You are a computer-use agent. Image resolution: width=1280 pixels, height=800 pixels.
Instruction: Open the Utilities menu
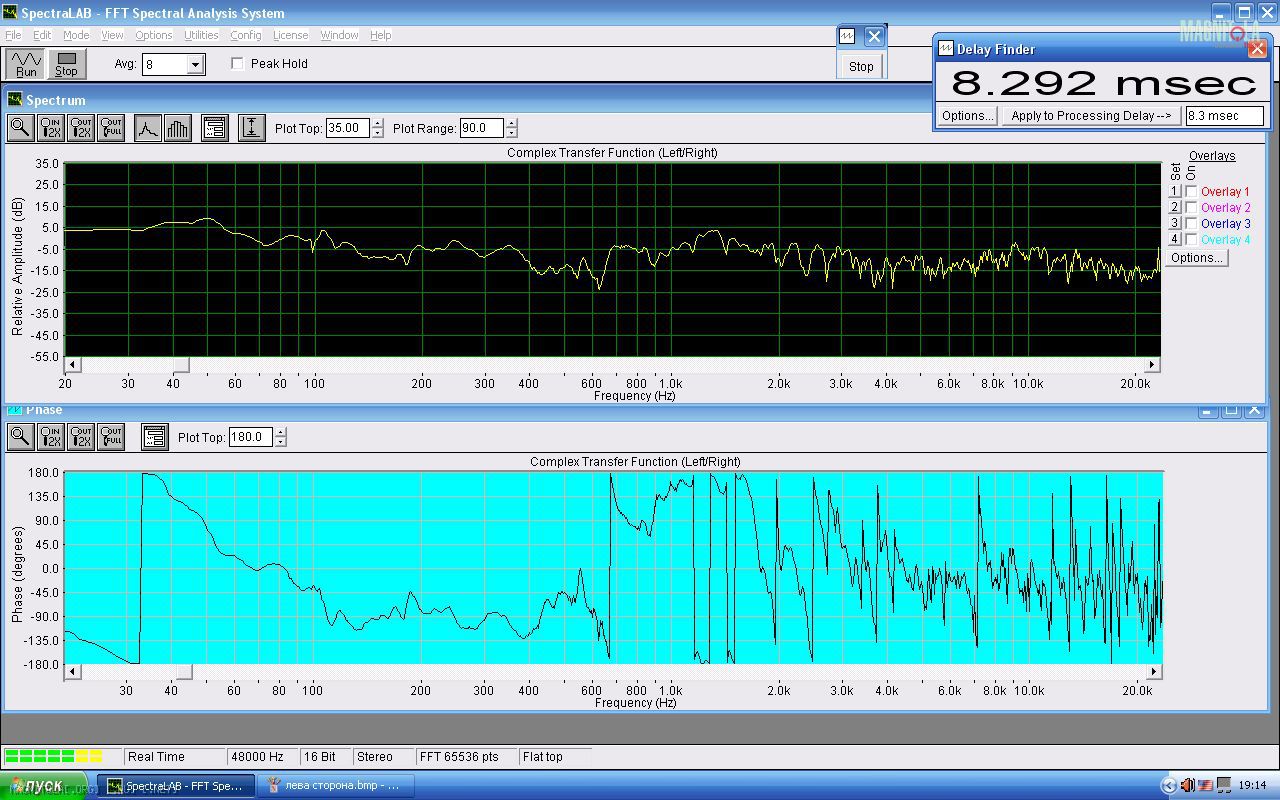click(201, 35)
